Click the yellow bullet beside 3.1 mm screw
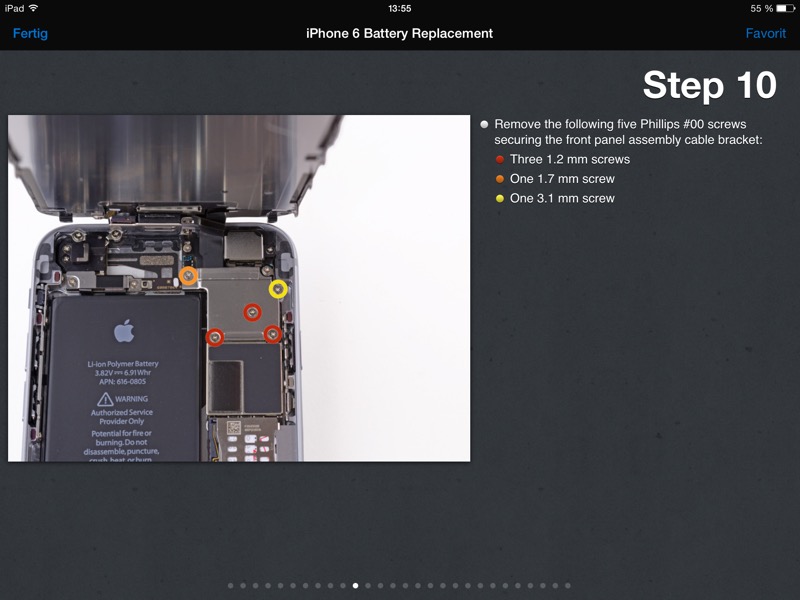This screenshot has width=800, height=600. click(x=500, y=199)
